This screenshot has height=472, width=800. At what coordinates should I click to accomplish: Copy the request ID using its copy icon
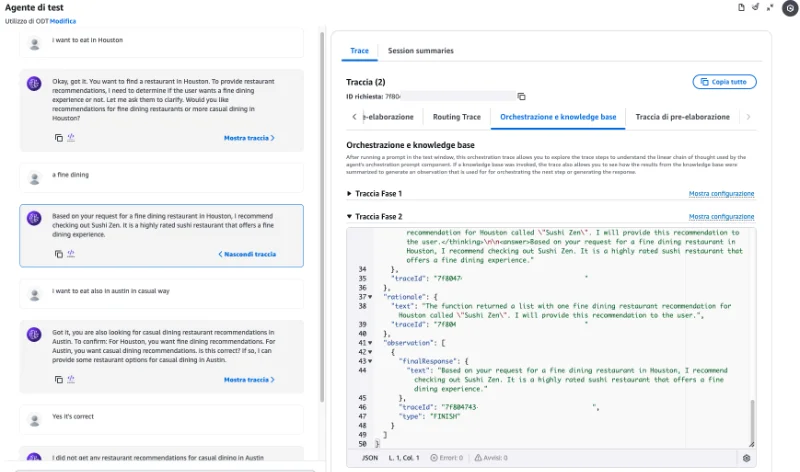[521, 96]
